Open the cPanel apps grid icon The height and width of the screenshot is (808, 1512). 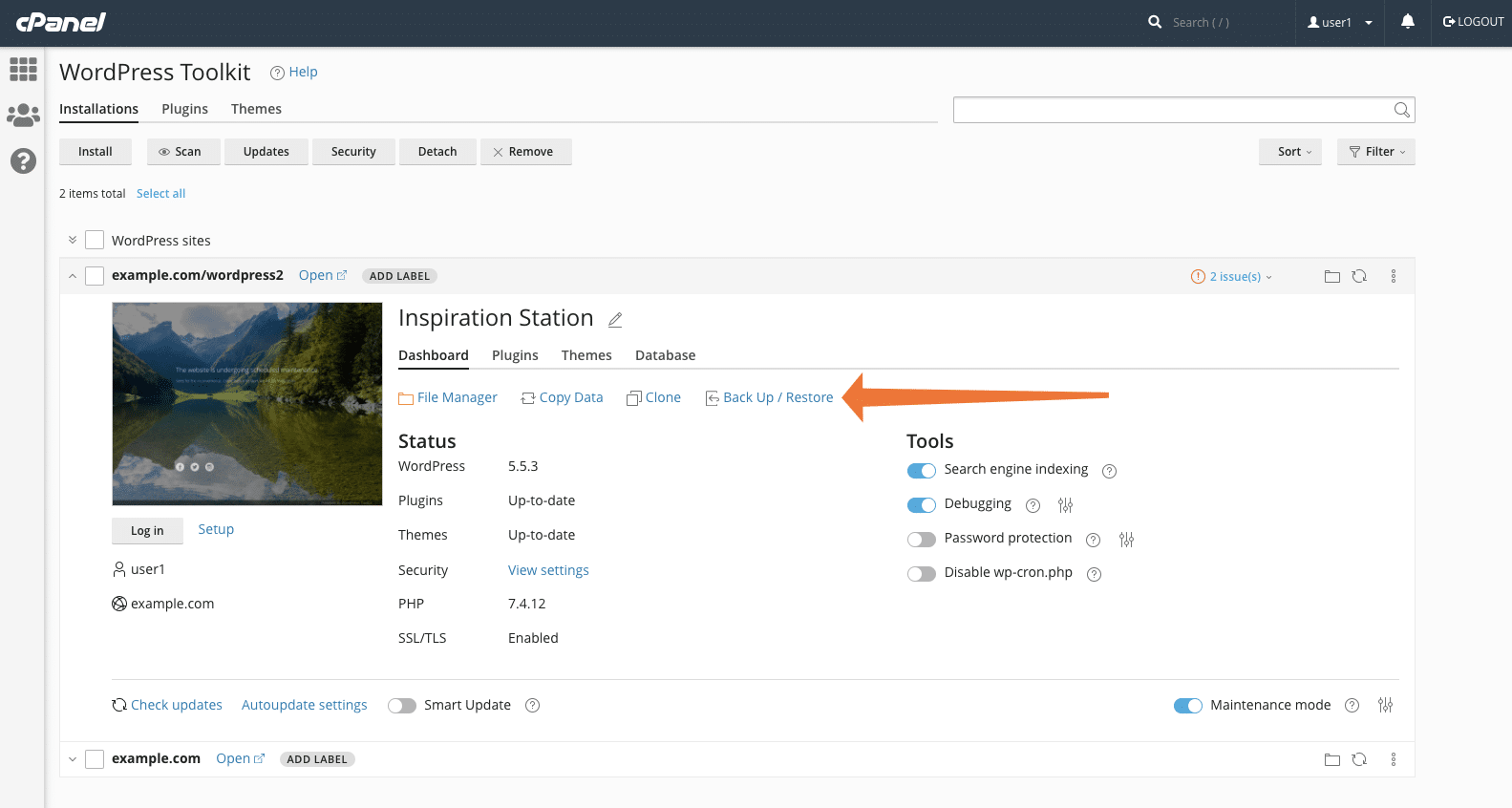pos(23,69)
